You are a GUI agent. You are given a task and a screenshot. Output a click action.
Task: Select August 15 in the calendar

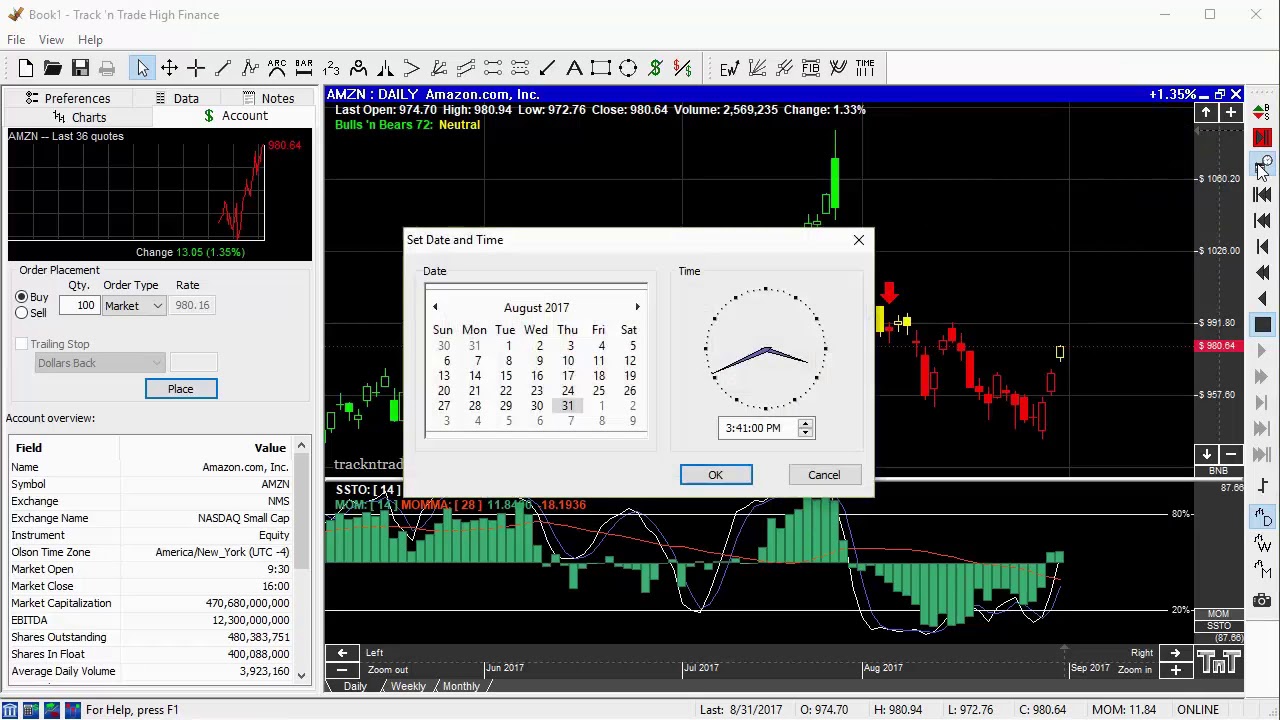coord(506,376)
